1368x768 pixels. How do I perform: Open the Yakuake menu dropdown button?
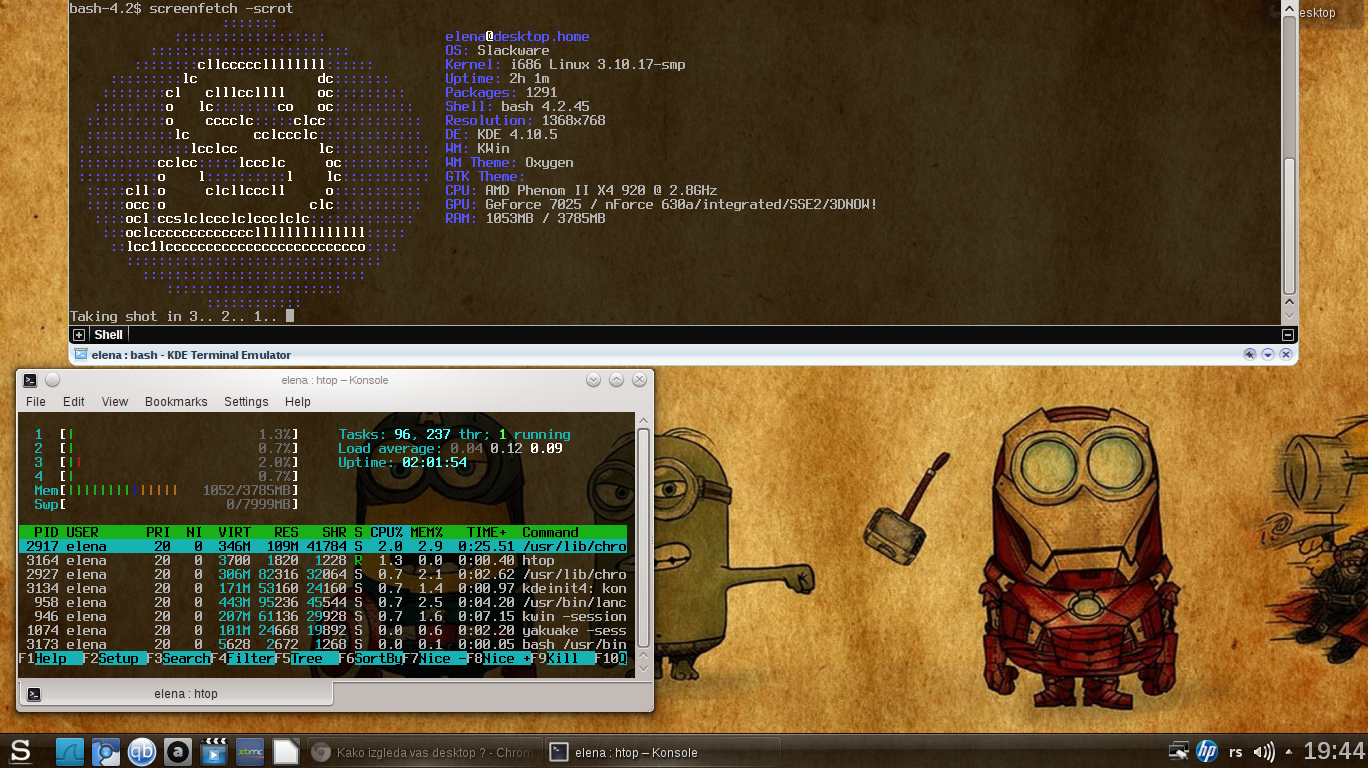point(1268,354)
